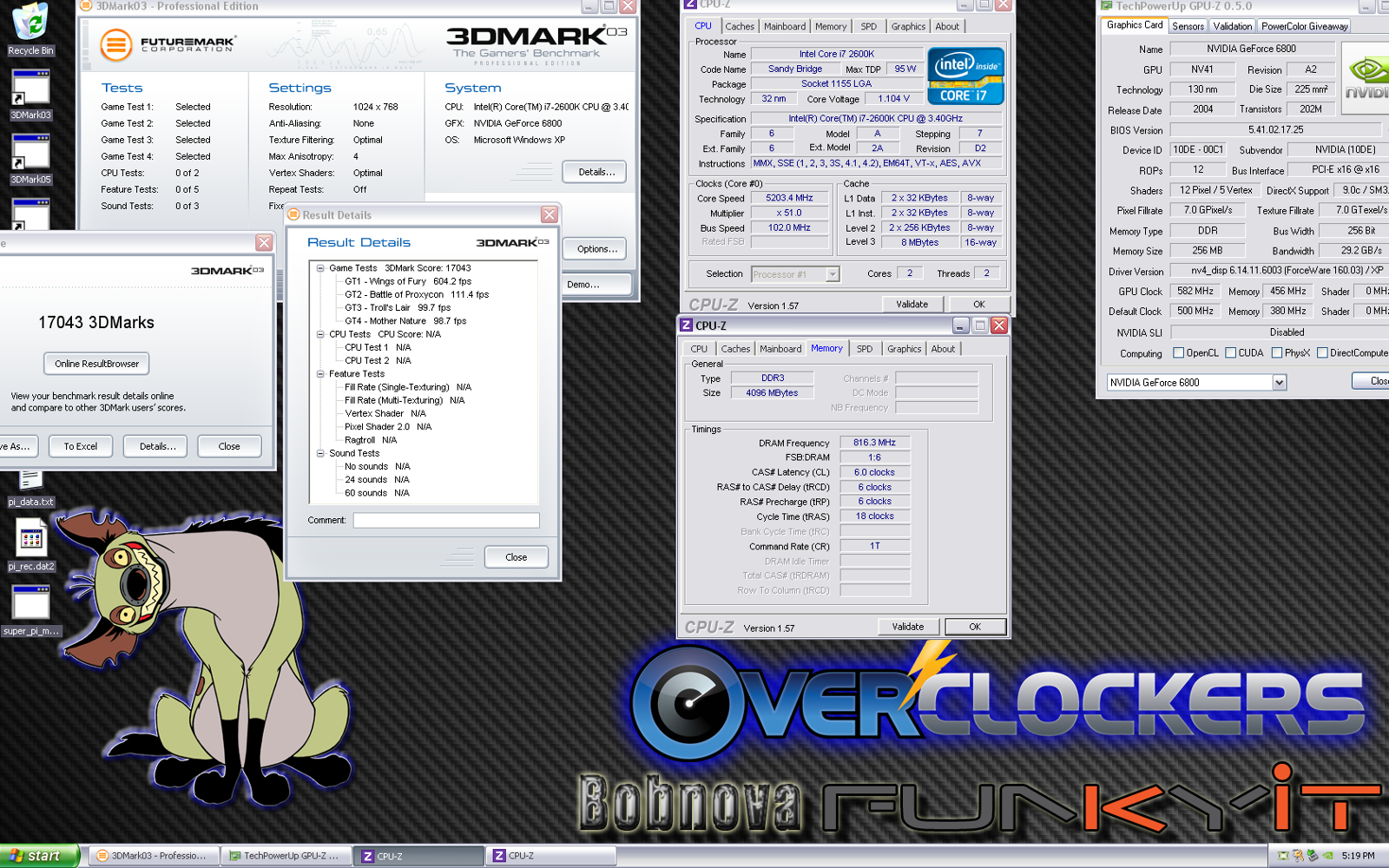The height and width of the screenshot is (868, 1389).
Task: Click the DRAM Frequency value 816.3 MHz
Action: [874, 443]
